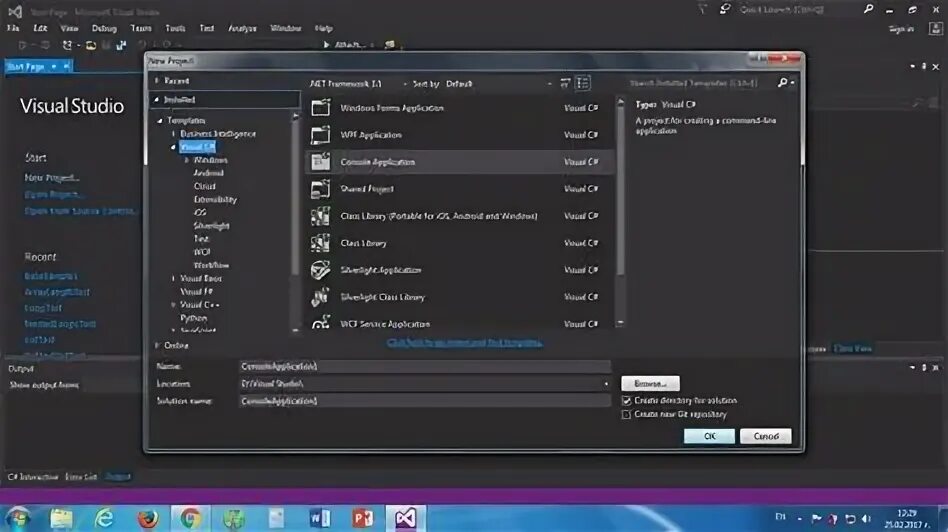Image resolution: width=948 pixels, height=532 pixels.
Task: Select the Console Application template icon
Action: [x=320, y=161]
